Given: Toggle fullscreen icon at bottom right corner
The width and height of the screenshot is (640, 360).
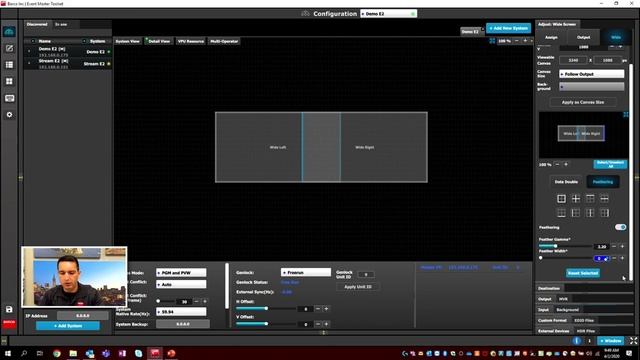Looking at the screenshot, I should coord(633,340).
